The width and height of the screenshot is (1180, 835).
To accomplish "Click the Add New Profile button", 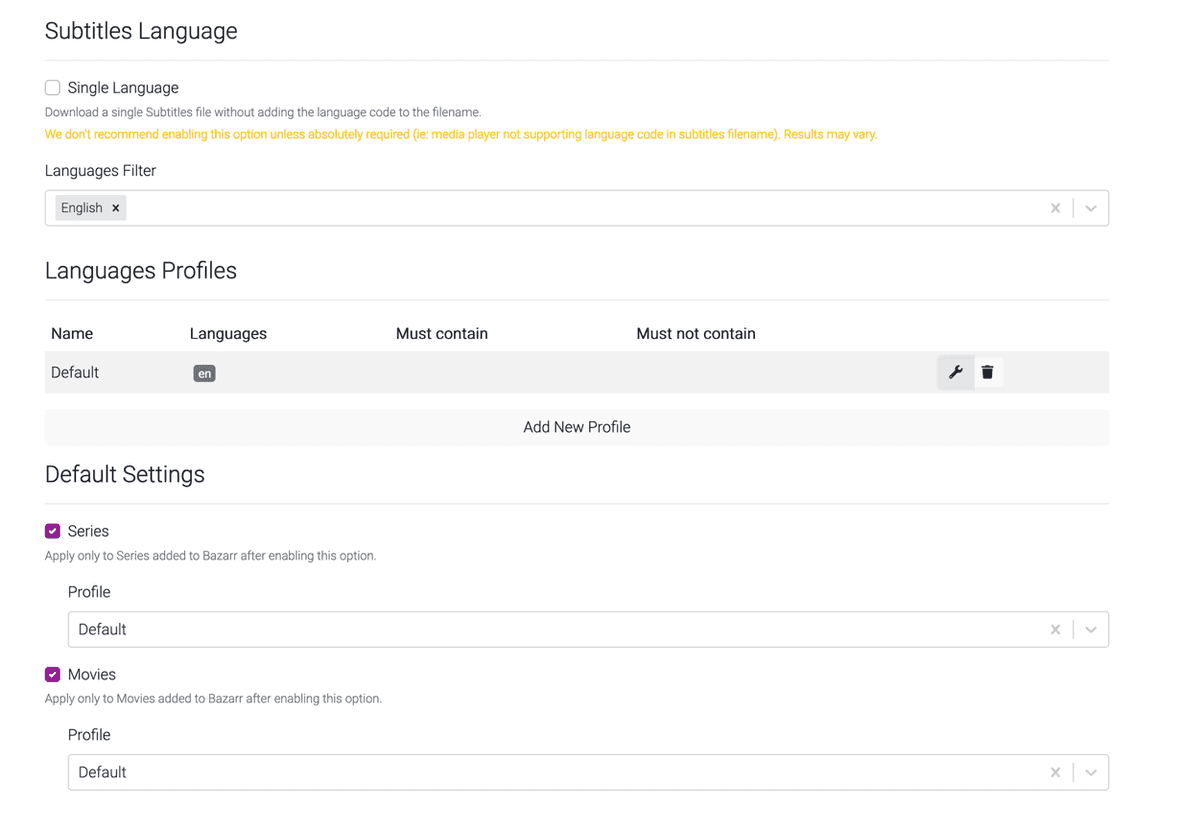I will pyautogui.click(x=576, y=426).
